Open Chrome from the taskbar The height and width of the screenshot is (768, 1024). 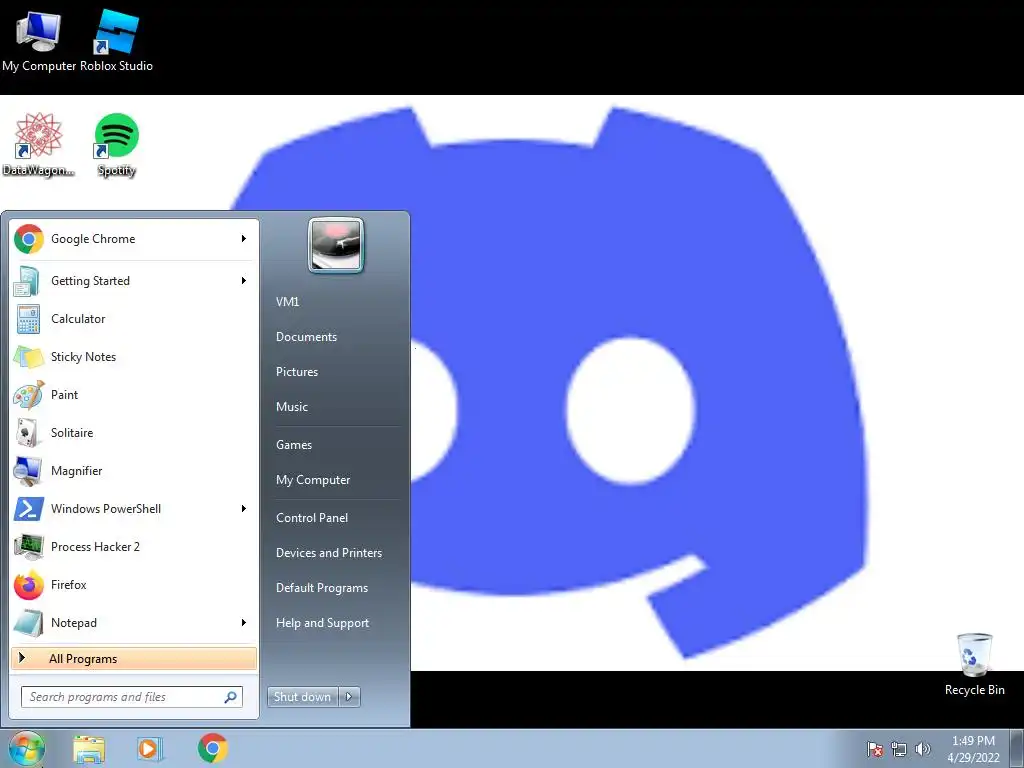point(213,748)
